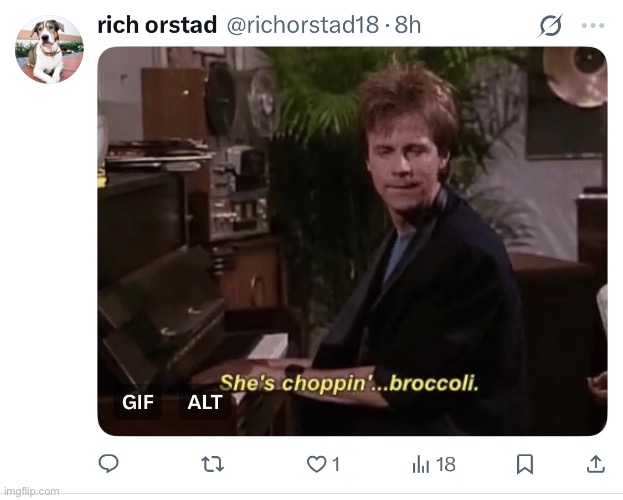Visit rich orstad's profile via display name
The height and width of the screenshot is (500, 623).
(x=157, y=25)
